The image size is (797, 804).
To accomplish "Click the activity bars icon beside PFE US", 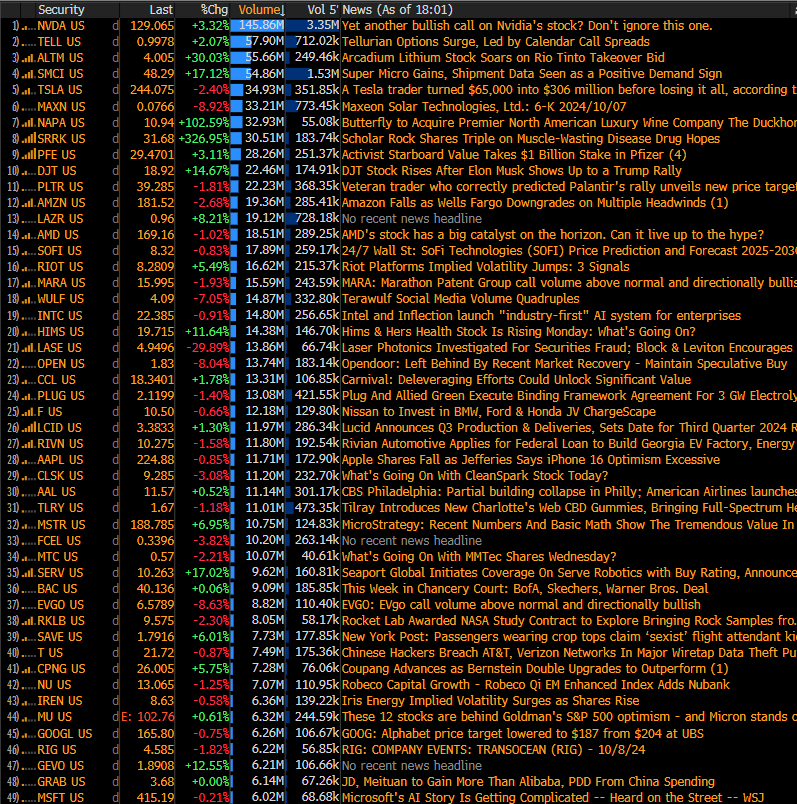I will coord(28,155).
